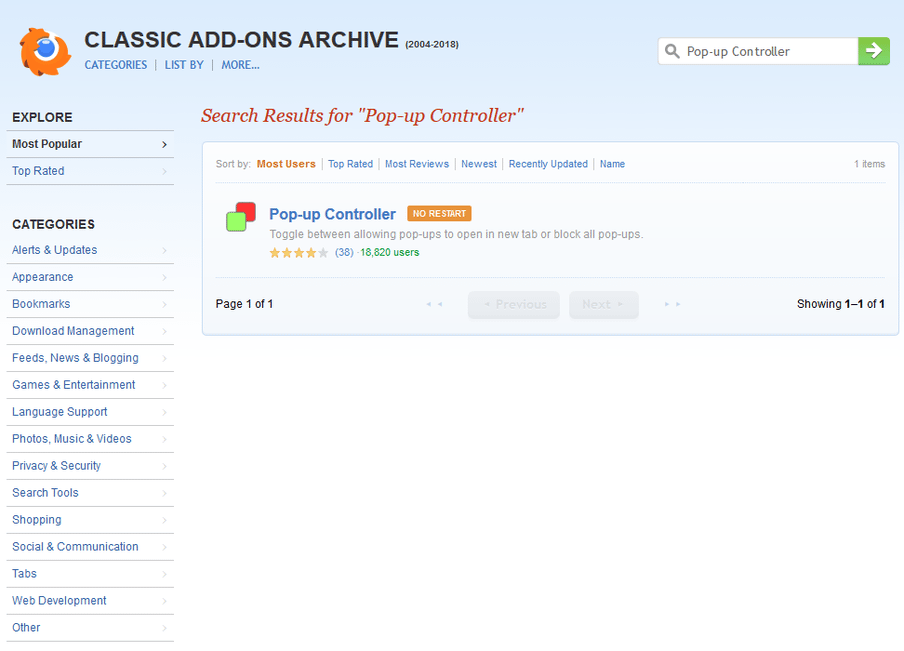Jump to first page arrows icon
The height and width of the screenshot is (651, 904).
[x=434, y=304]
